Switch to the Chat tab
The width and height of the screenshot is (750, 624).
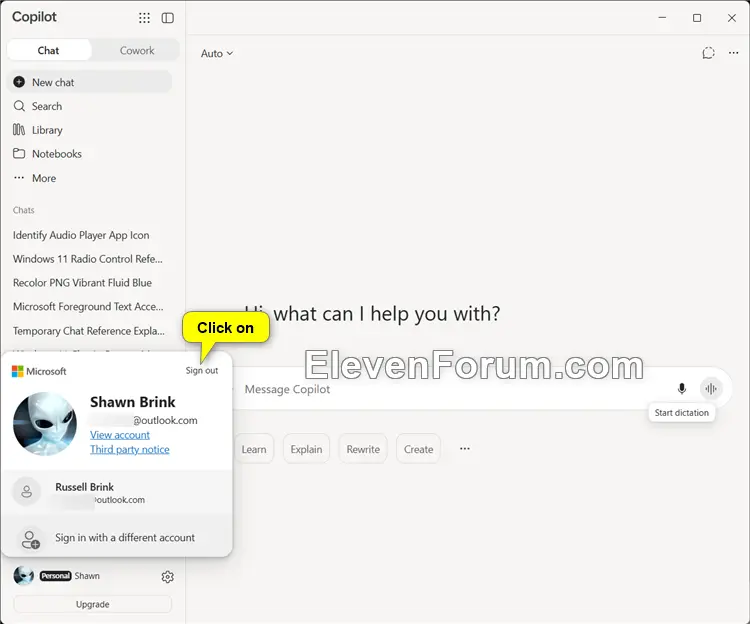coord(49,50)
